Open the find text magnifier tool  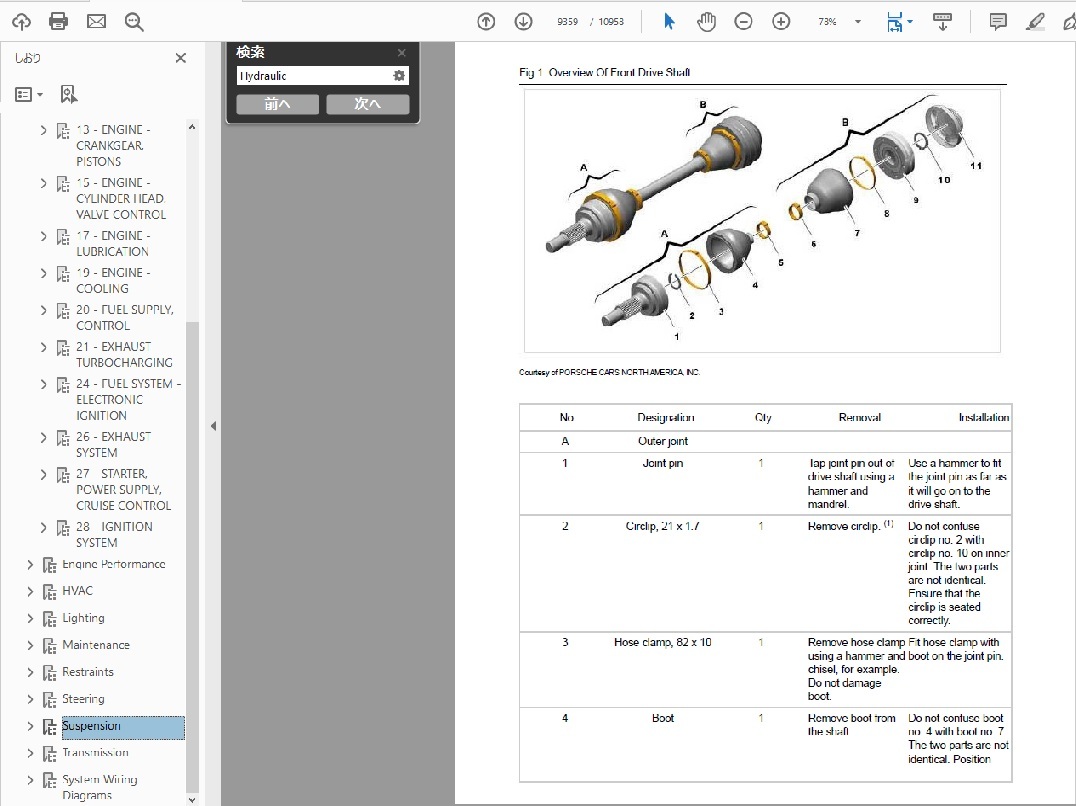click(x=134, y=21)
